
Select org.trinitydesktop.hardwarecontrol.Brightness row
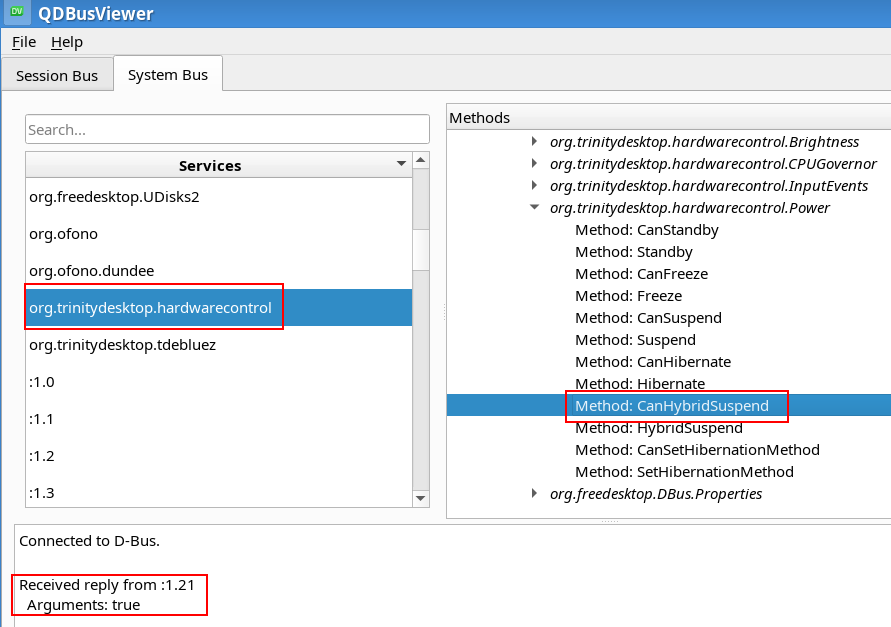coord(704,142)
